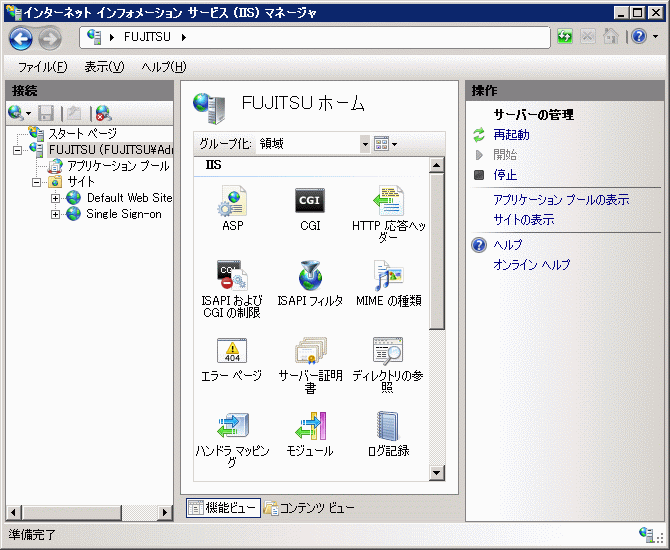Click the Back navigation arrow
Viewport: 670px width, 550px height.
pos(21,38)
